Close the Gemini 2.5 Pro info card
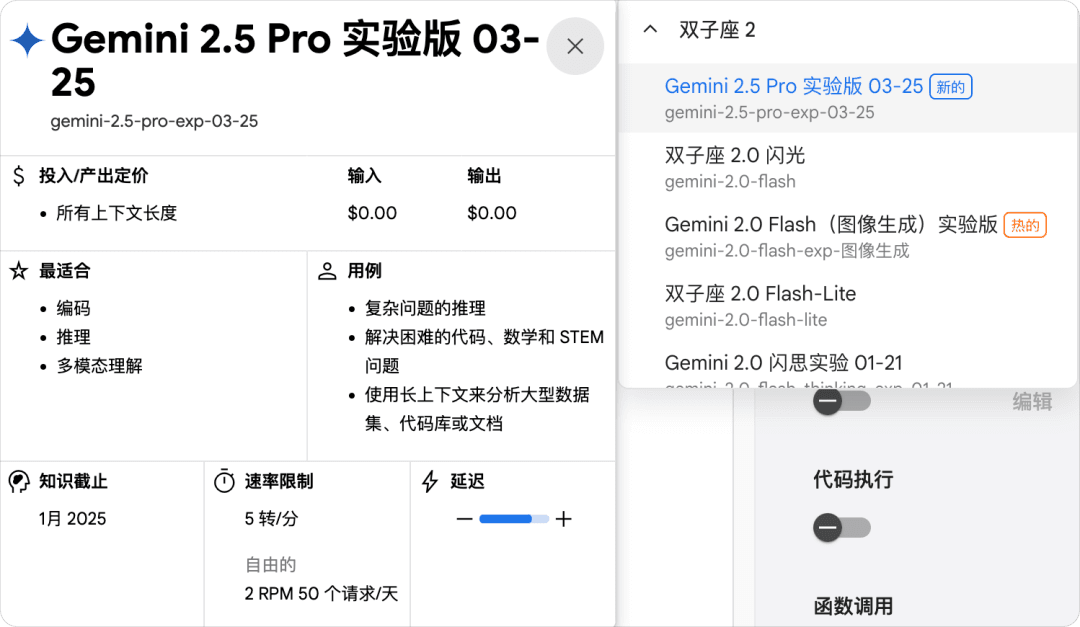The image size is (1080, 627). (575, 46)
